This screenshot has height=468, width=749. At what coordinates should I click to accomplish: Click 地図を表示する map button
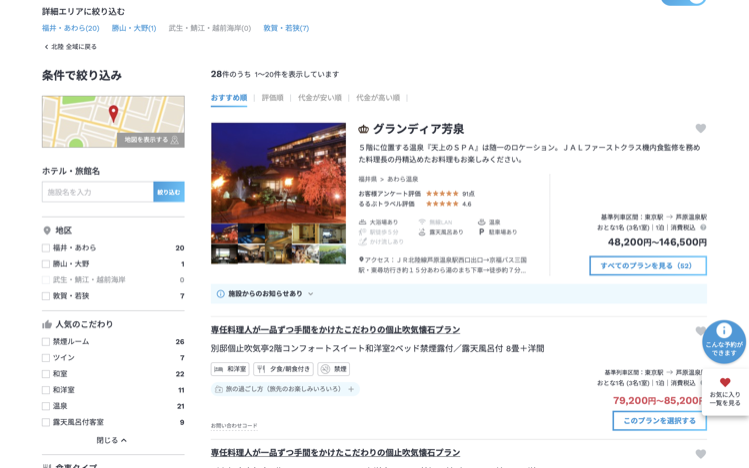click(x=151, y=139)
